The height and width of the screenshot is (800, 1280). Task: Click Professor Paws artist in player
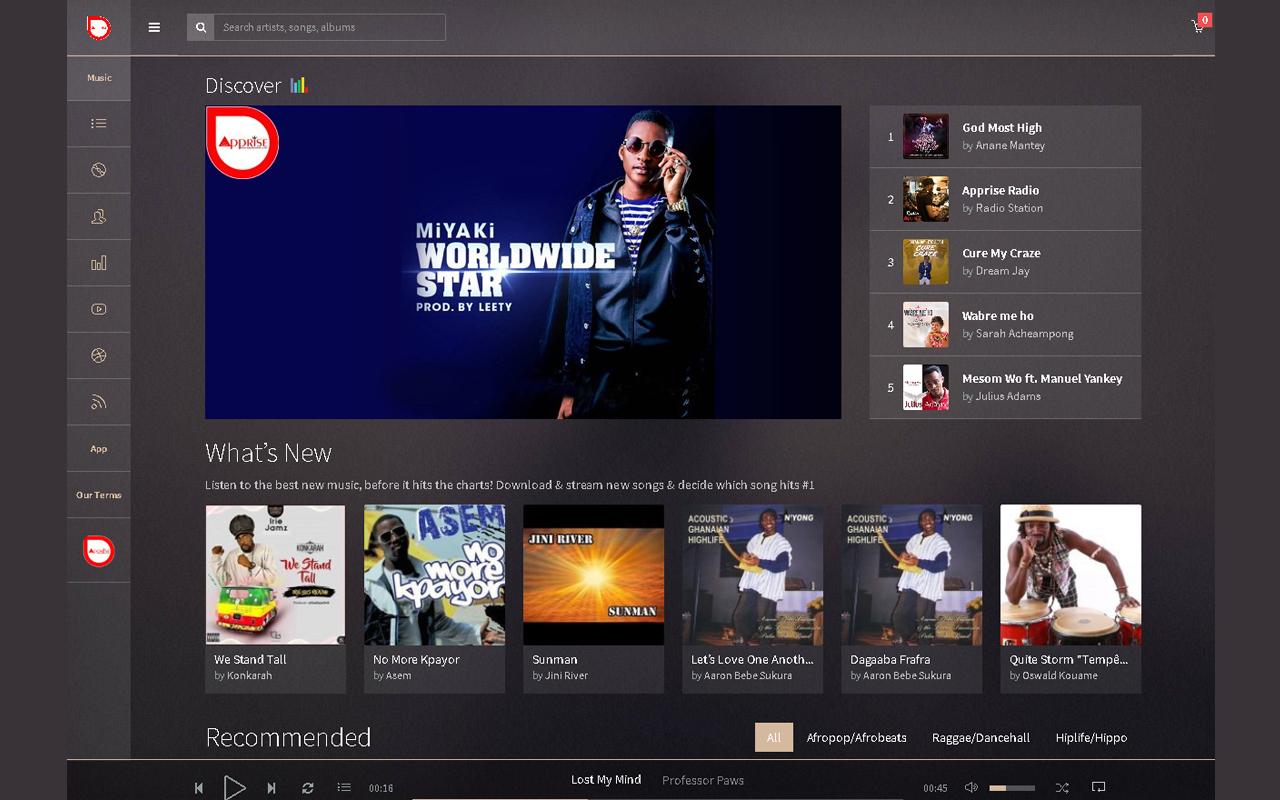[x=703, y=781]
